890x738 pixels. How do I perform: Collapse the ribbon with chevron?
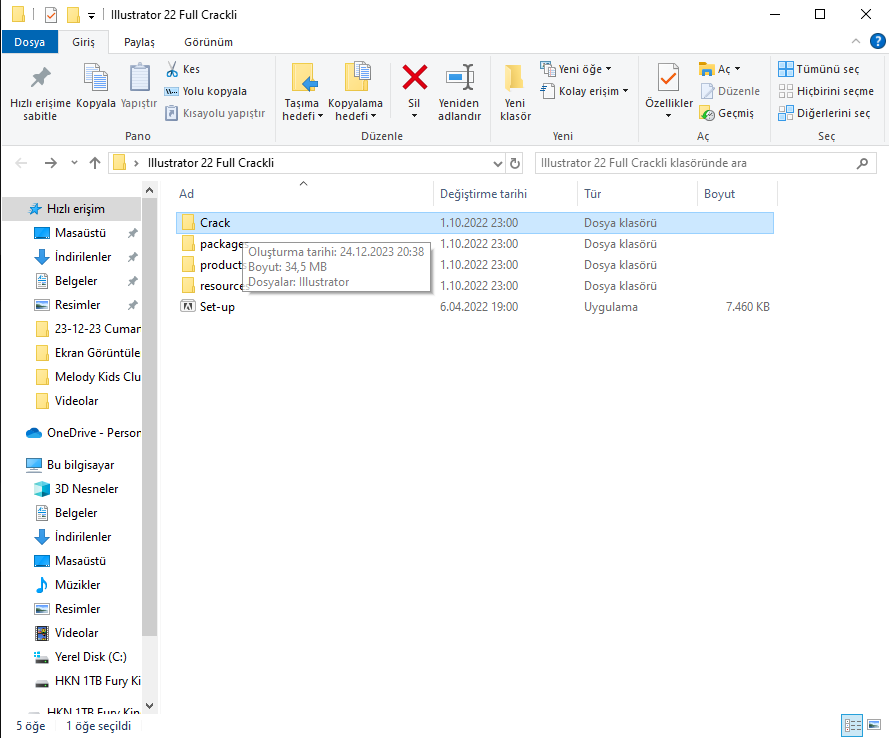pos(856,41)
